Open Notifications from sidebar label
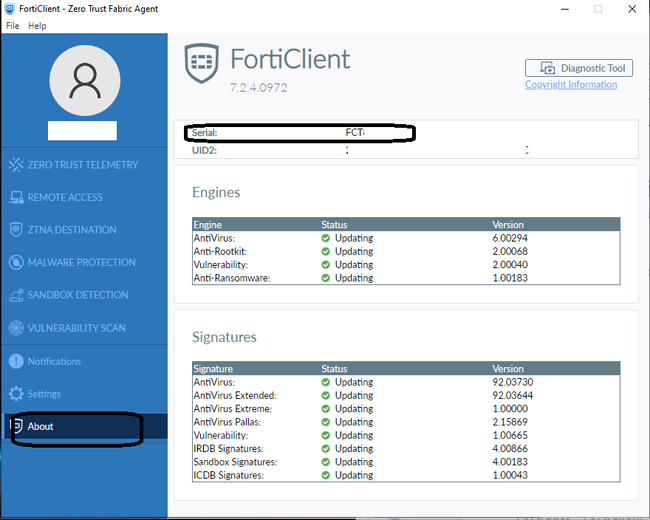 [x=54, y=361]
